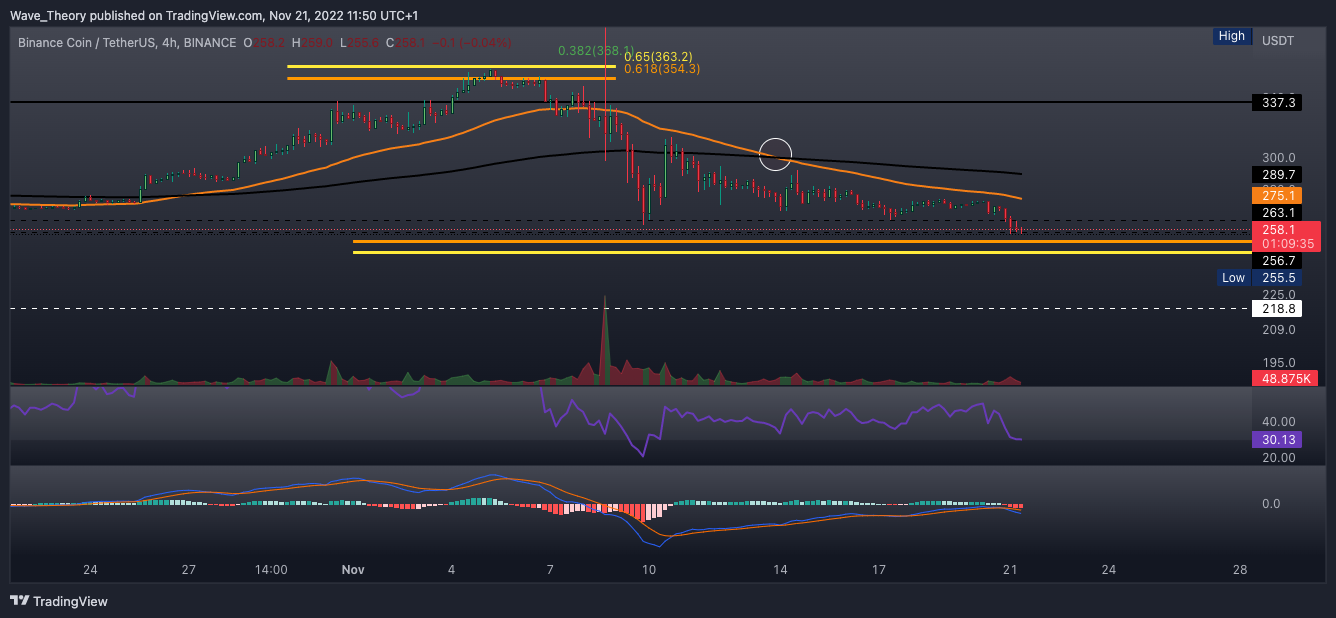The image size is (1336, 618).
Task: Click the 0.65(363.2) Fibonacci label
Action: pyautogui.click(x=657, y=57)
